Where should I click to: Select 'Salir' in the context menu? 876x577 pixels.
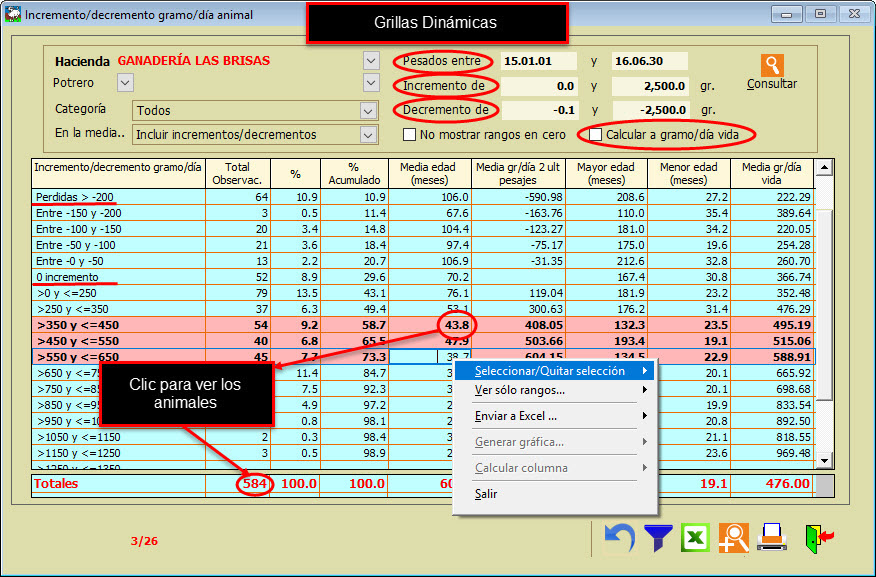tap(486, 494)
